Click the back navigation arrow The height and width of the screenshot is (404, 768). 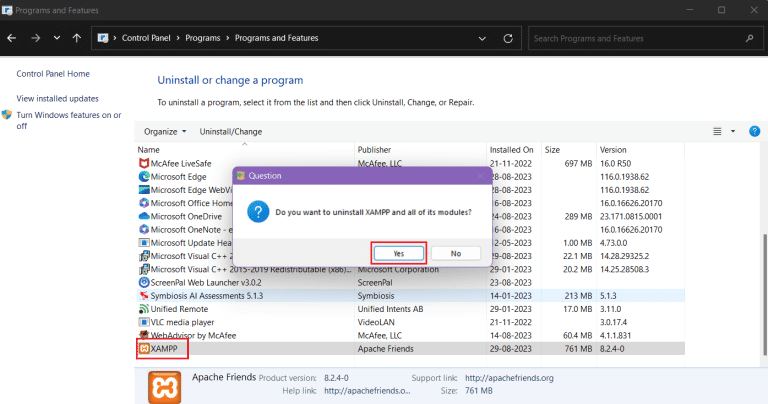[12, 38]
